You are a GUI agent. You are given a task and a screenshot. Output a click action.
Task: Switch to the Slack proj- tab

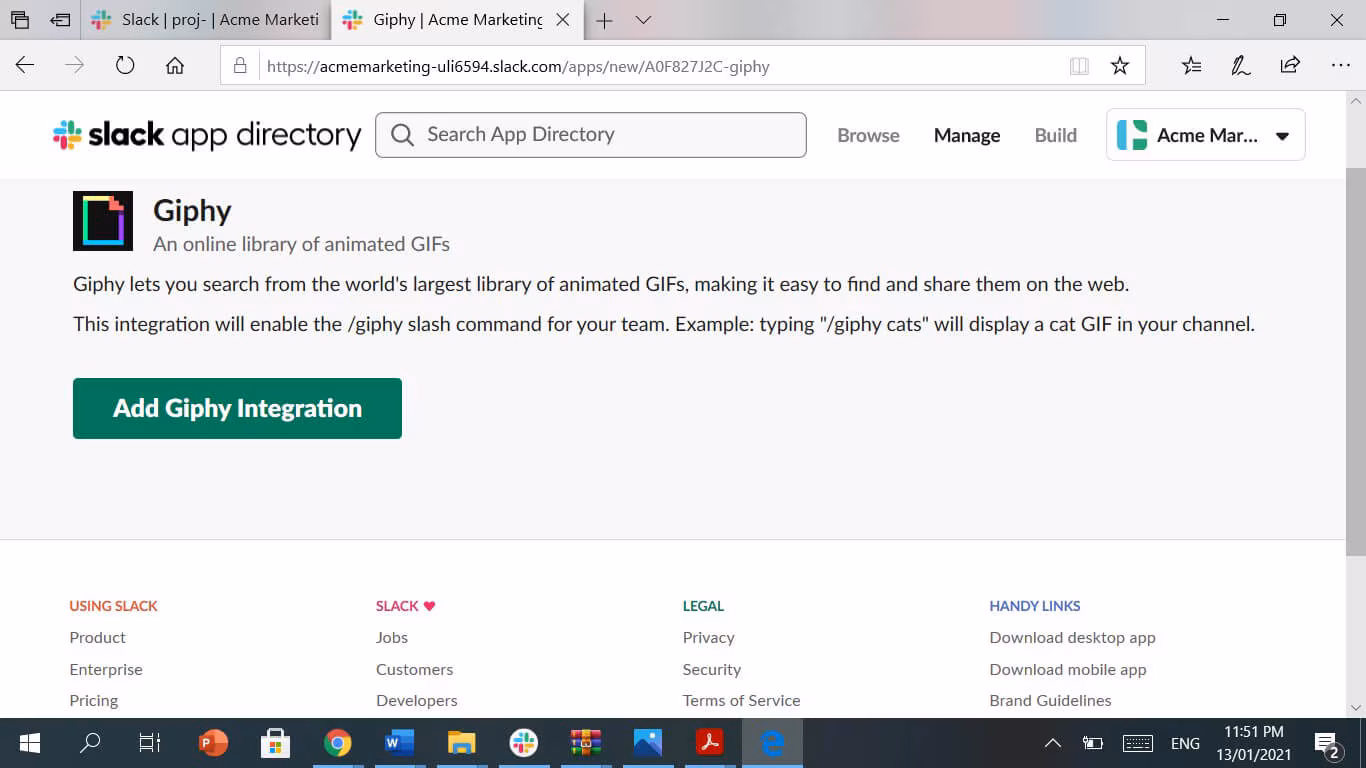[x=205, y=20]
